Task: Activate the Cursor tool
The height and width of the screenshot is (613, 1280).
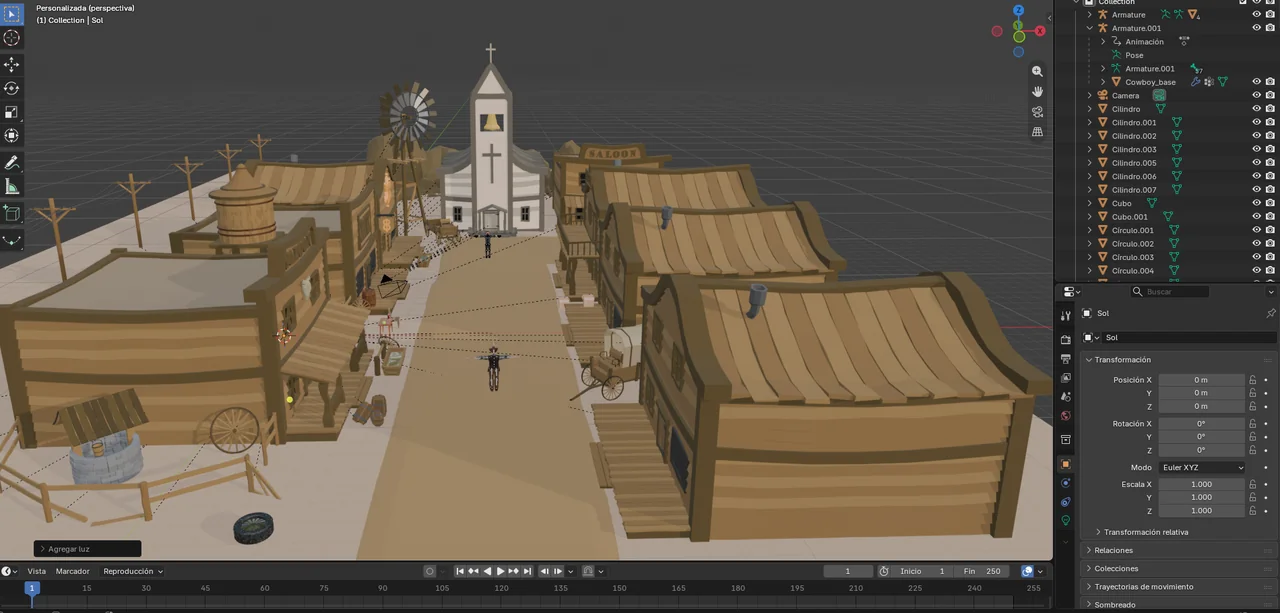Action: click(12, 38)
